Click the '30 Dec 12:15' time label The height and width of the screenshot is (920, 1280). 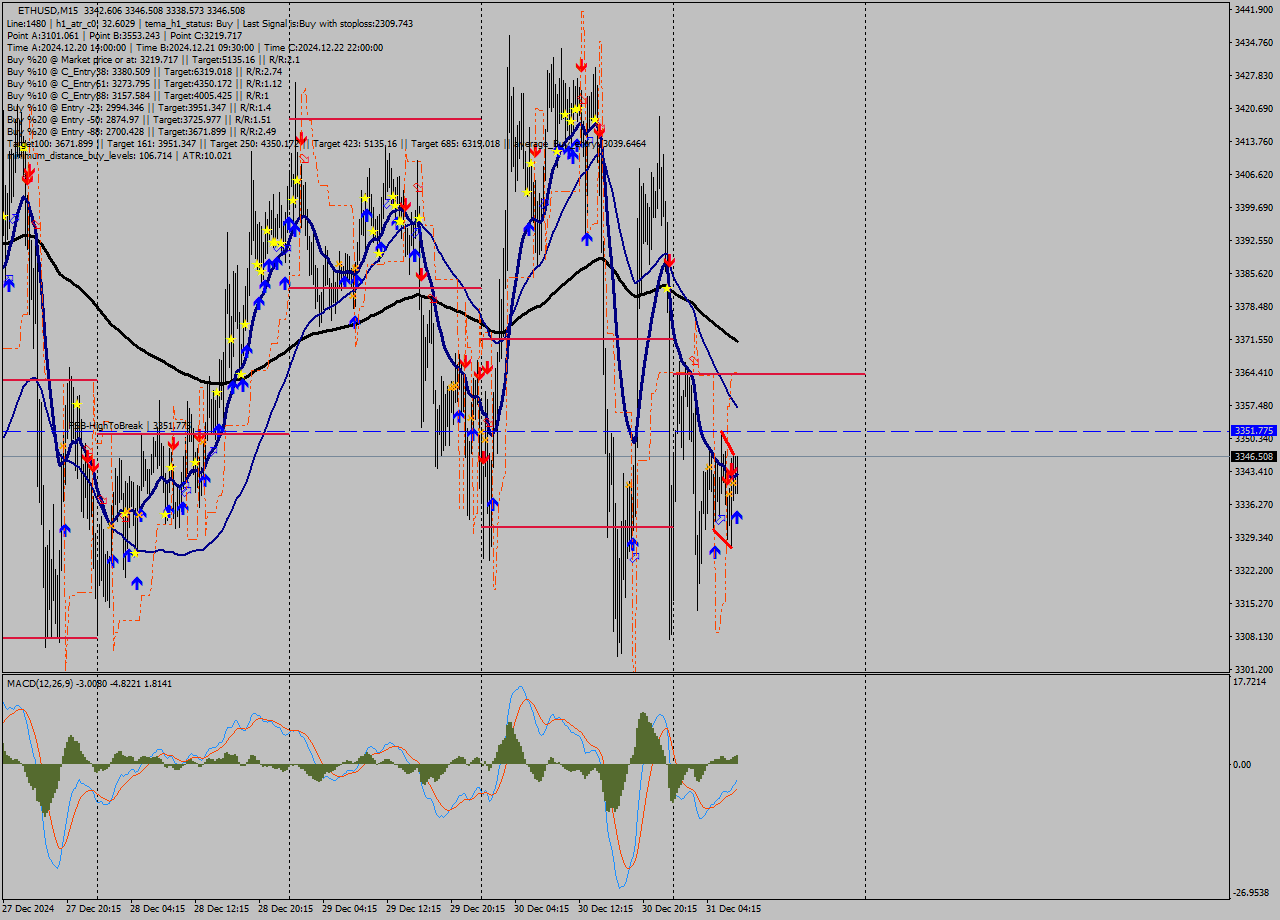[606, 909]
